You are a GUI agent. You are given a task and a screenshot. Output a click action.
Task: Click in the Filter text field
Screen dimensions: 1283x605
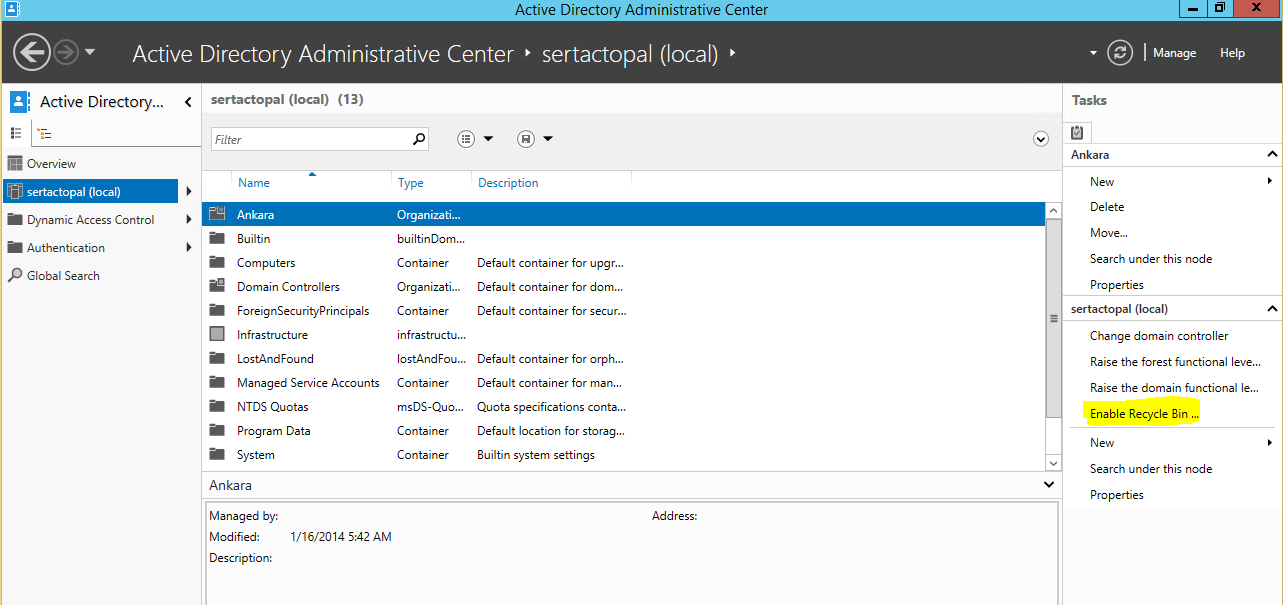pyautogui.click(x=310, y=139)
